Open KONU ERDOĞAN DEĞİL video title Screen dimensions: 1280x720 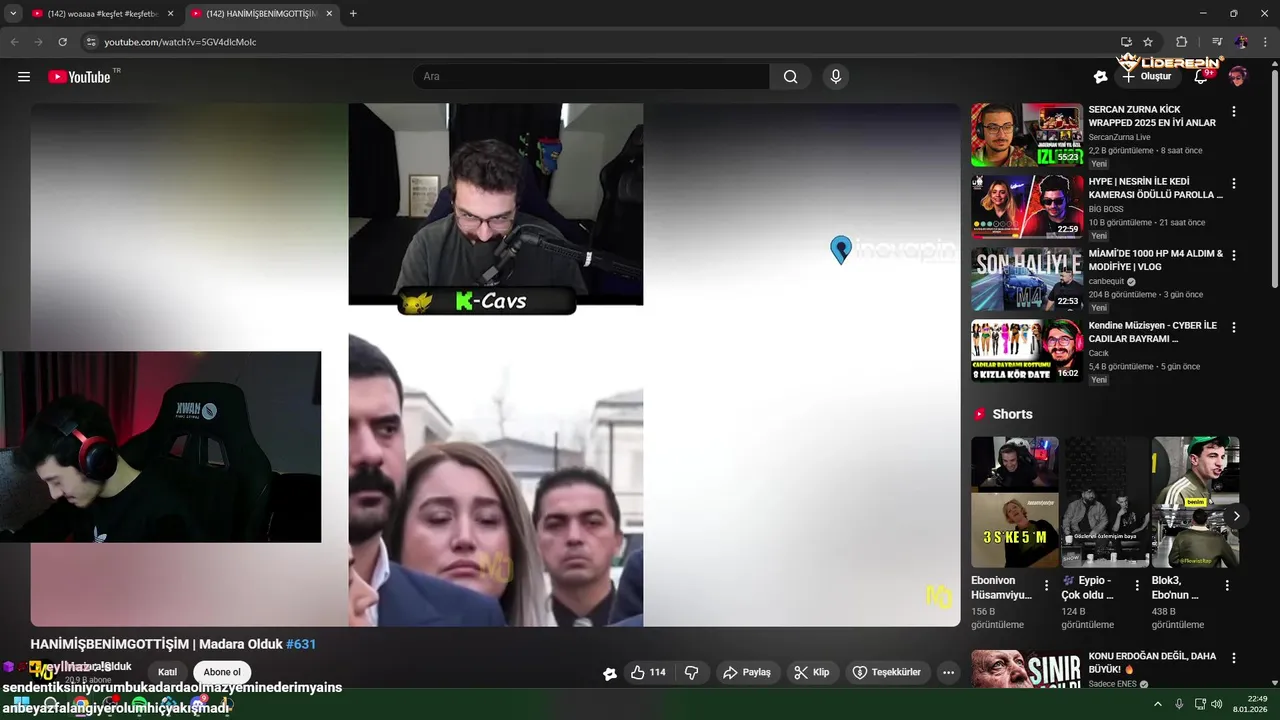click(1152, 663)
